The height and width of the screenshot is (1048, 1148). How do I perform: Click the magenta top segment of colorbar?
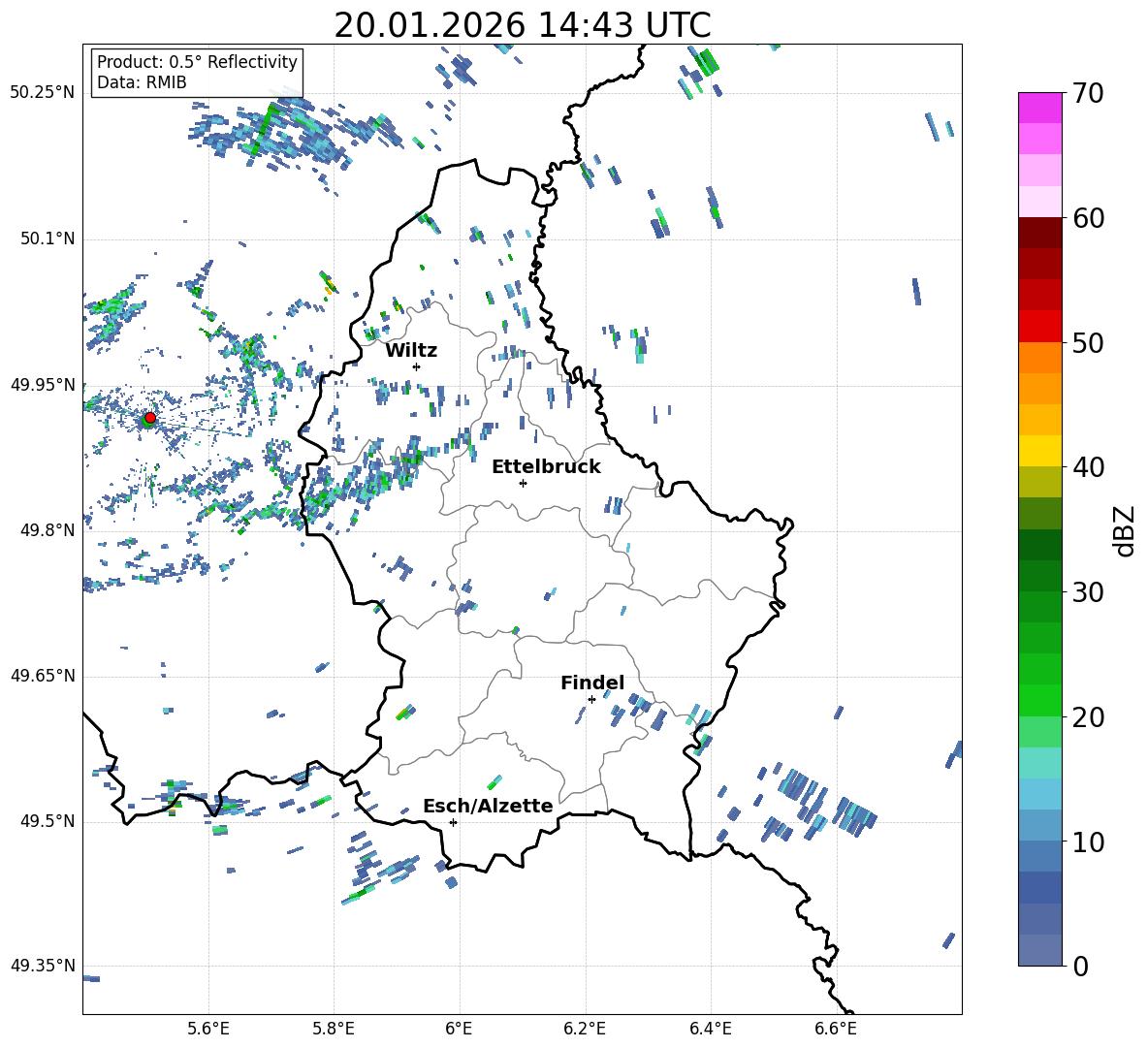1040,108
